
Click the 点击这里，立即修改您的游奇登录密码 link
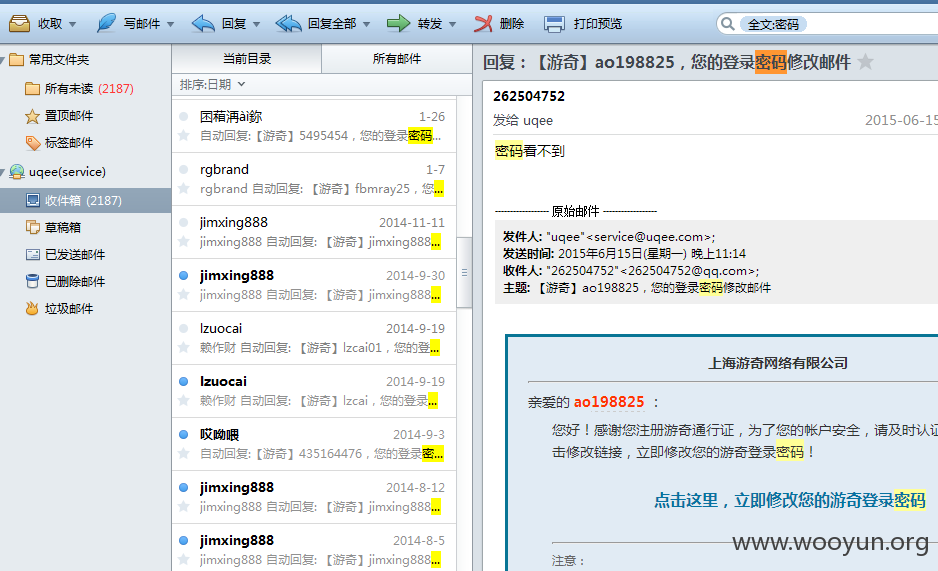point(790,500)
